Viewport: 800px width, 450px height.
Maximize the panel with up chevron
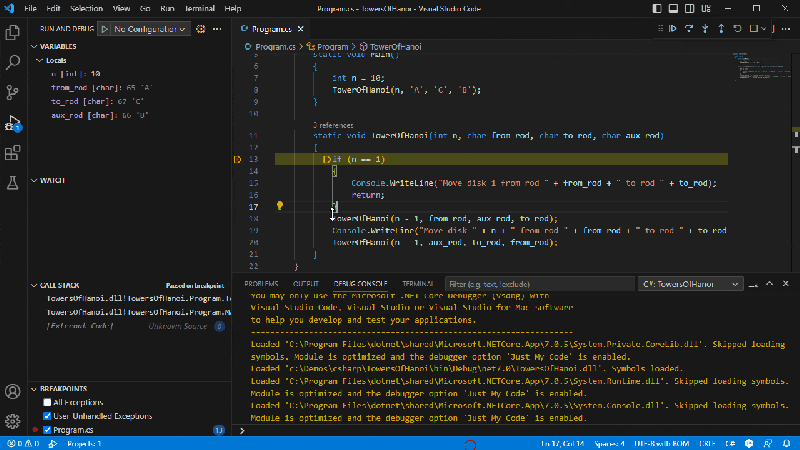(769, 284)
